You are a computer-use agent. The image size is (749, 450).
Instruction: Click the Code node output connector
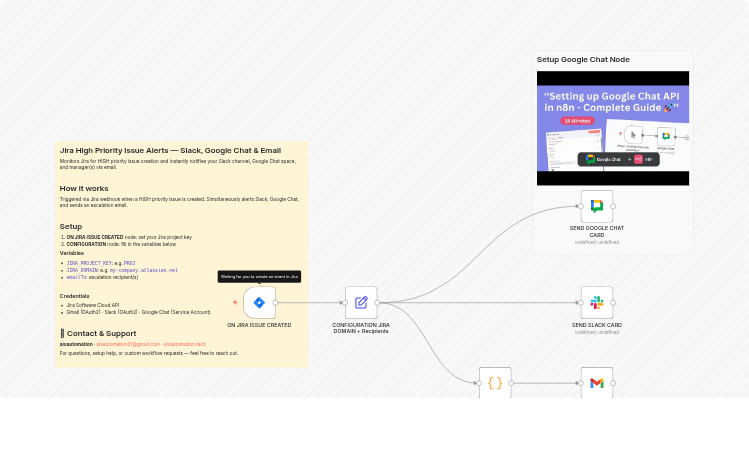pos(511,383)
